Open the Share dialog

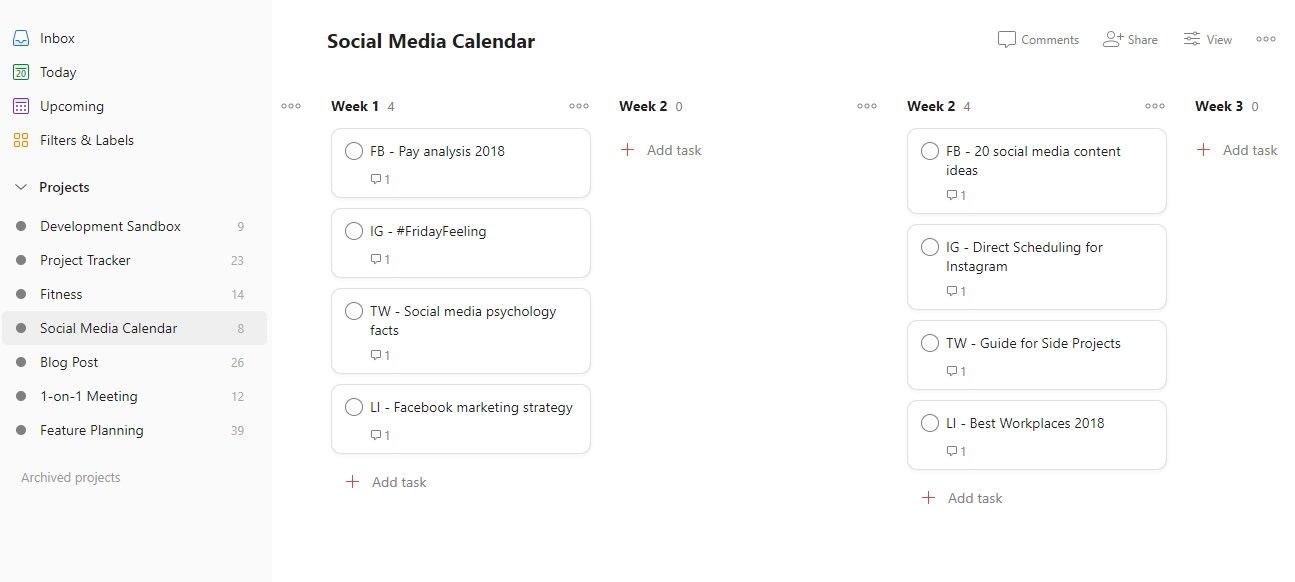click(1131, 39)
